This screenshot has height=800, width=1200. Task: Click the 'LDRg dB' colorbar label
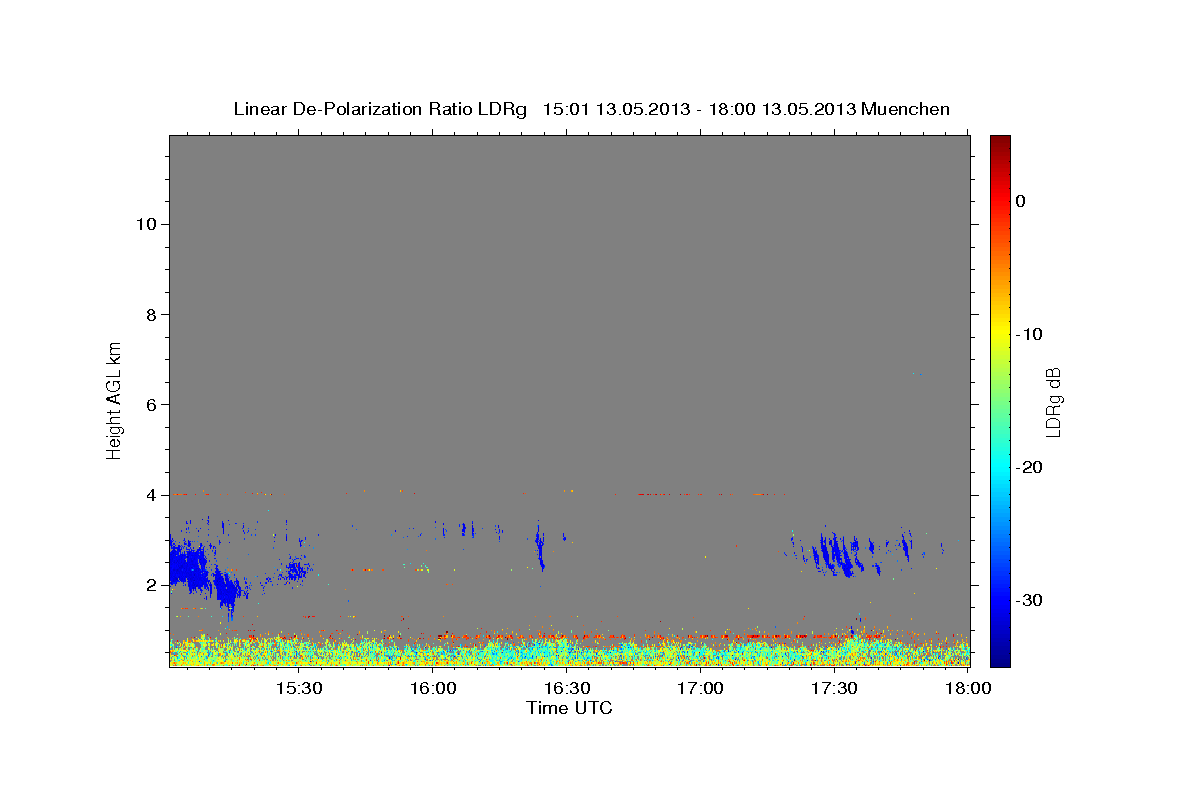click(1053, 401)
